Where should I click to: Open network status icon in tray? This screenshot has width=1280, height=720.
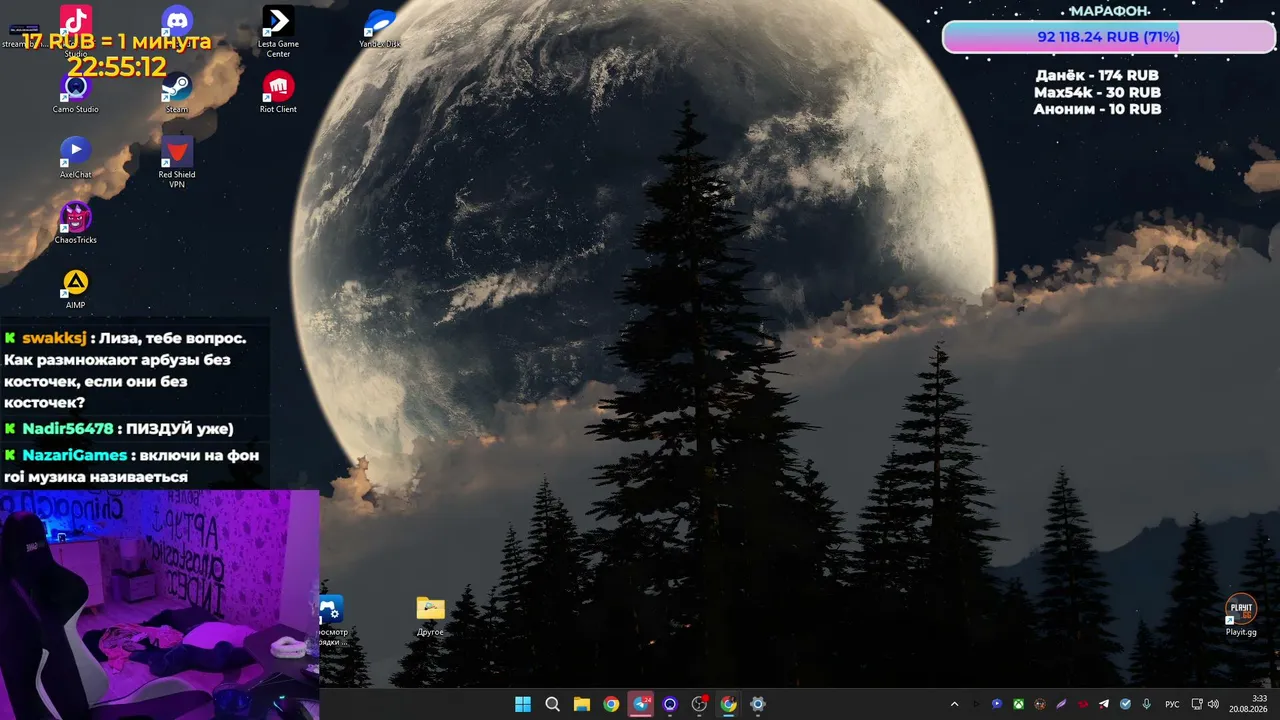(x=1198, y=704)
